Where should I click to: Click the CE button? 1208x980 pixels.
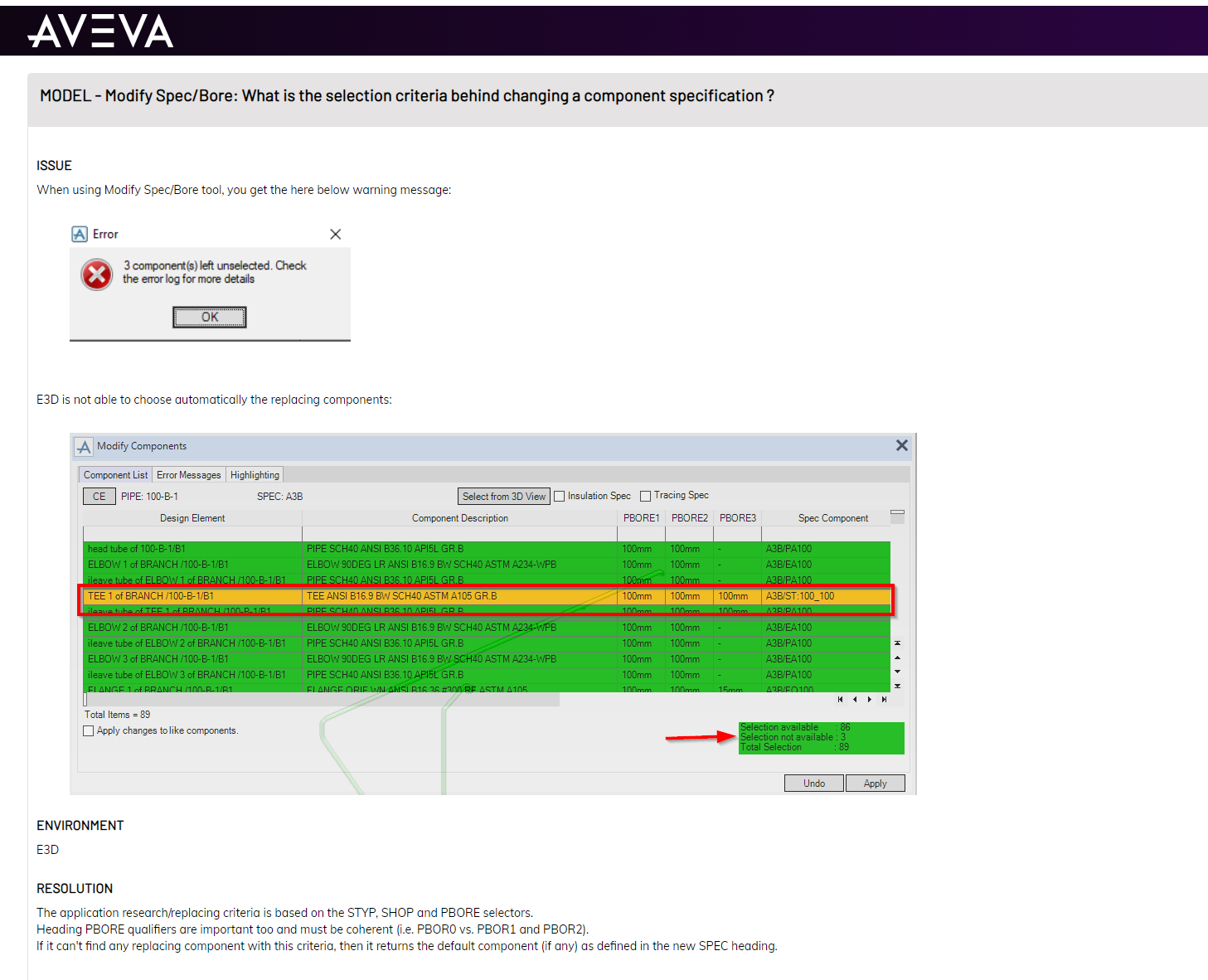point(99,497)
